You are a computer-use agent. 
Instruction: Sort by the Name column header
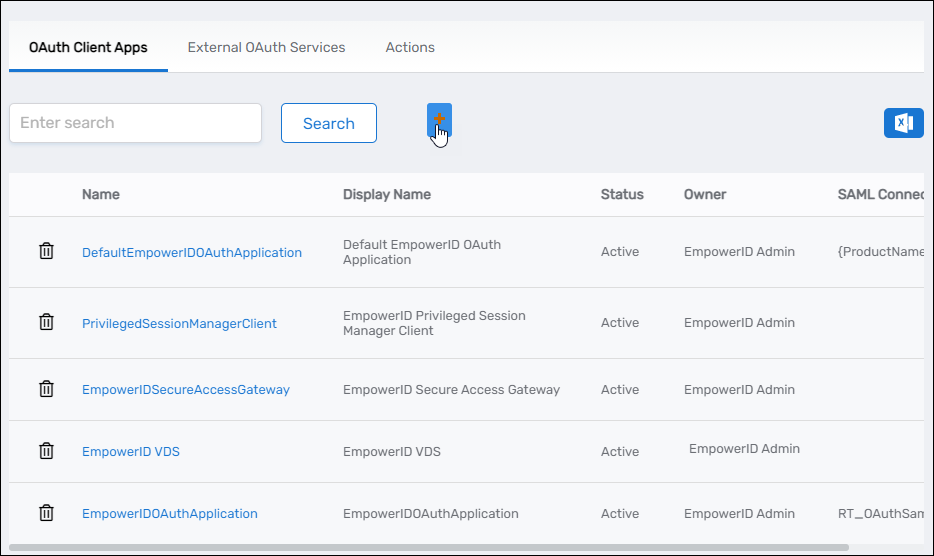coord(101,194)
